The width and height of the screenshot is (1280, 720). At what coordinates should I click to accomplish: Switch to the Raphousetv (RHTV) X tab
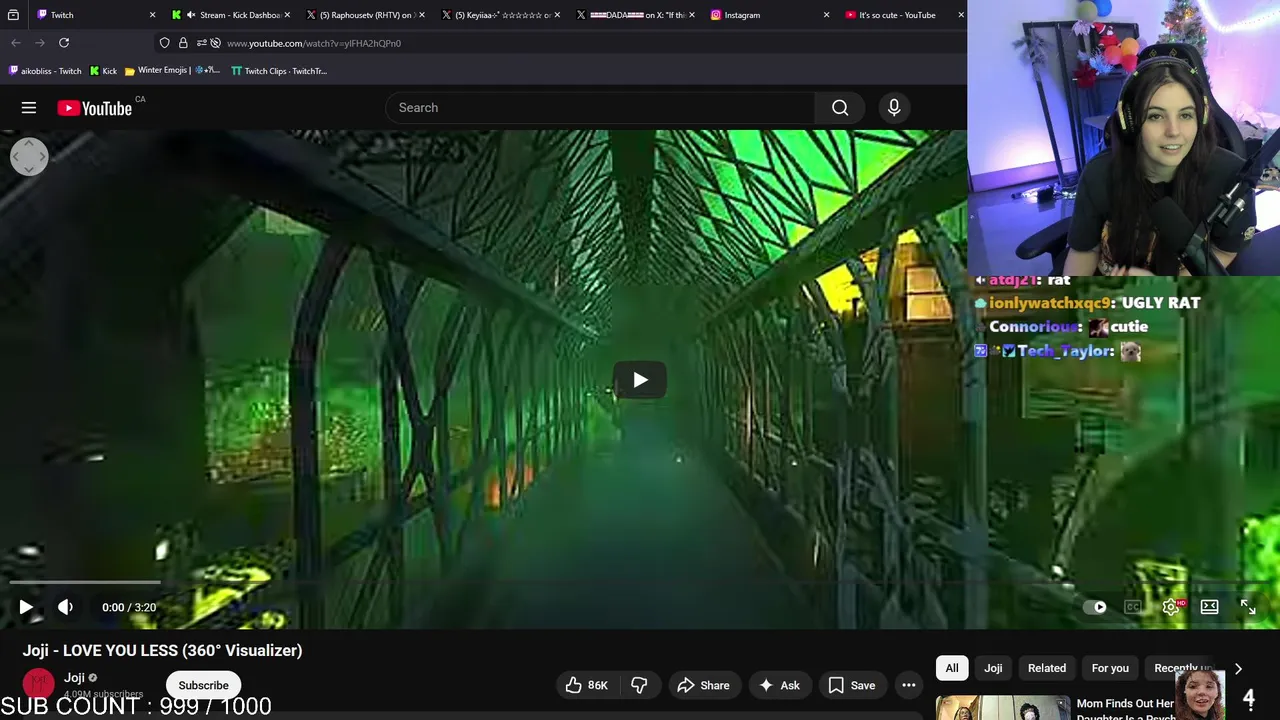coord(366,15)
